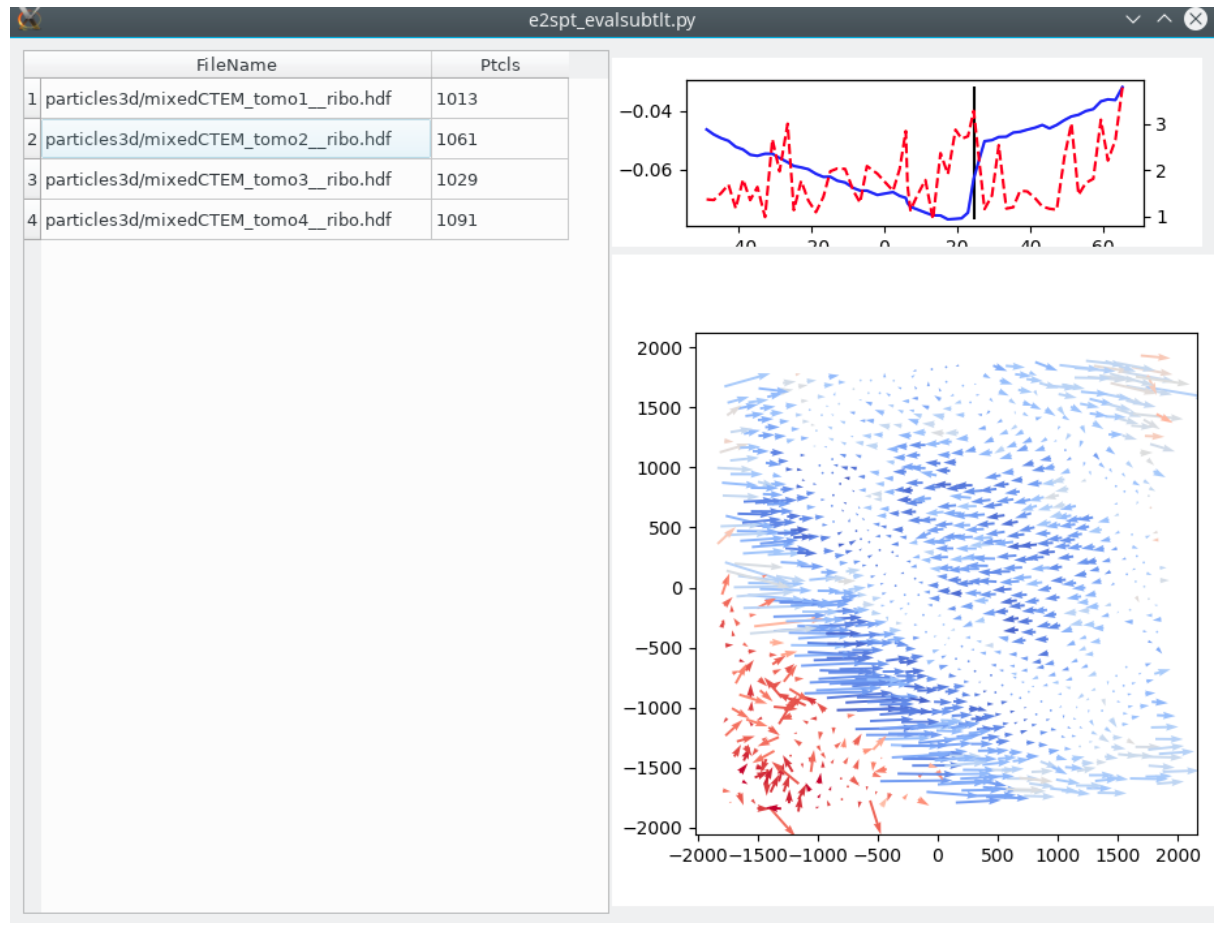Sort table by FileName column header

pos(236,65)
